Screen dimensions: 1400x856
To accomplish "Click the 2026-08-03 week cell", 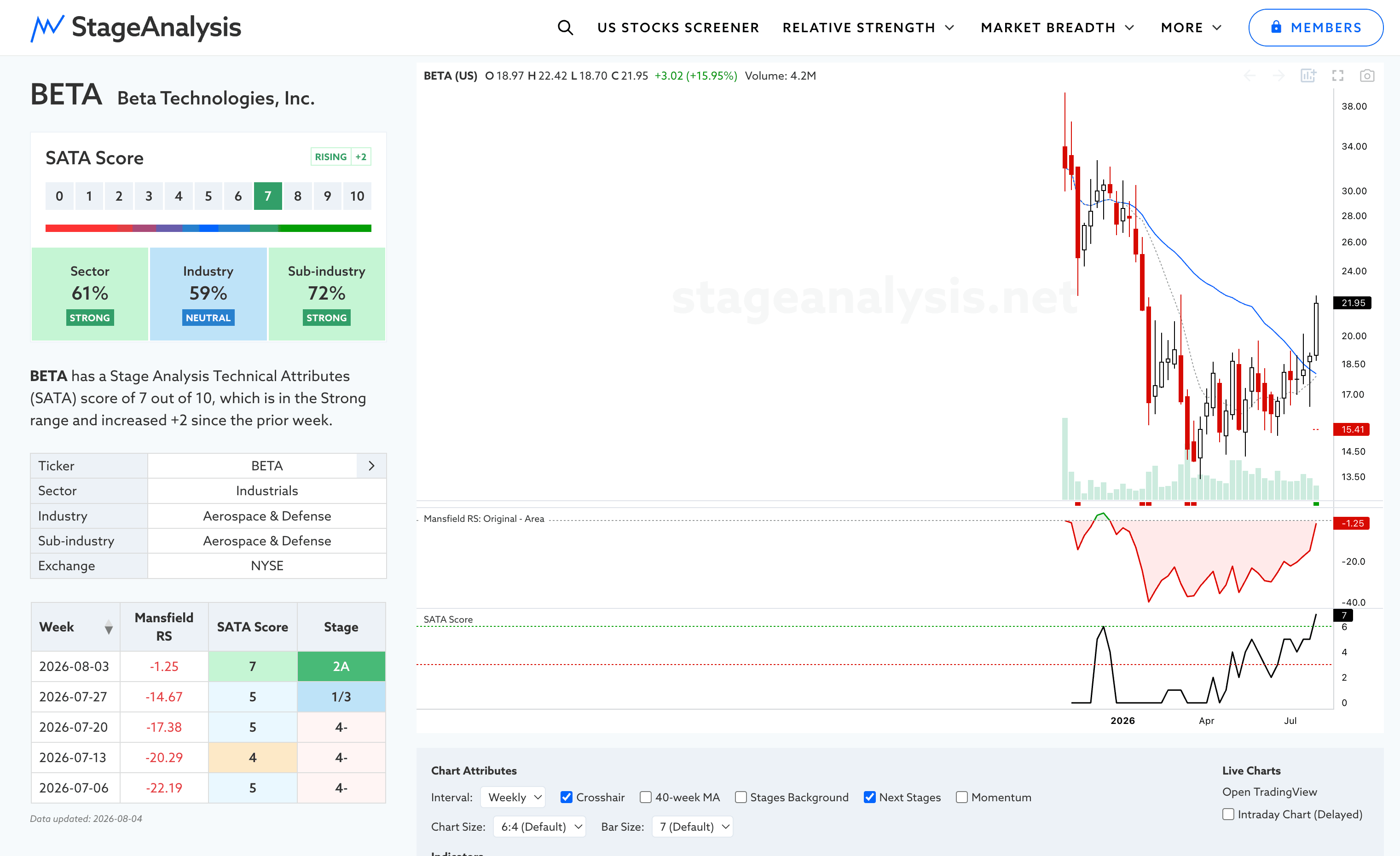I will (75, 666).
